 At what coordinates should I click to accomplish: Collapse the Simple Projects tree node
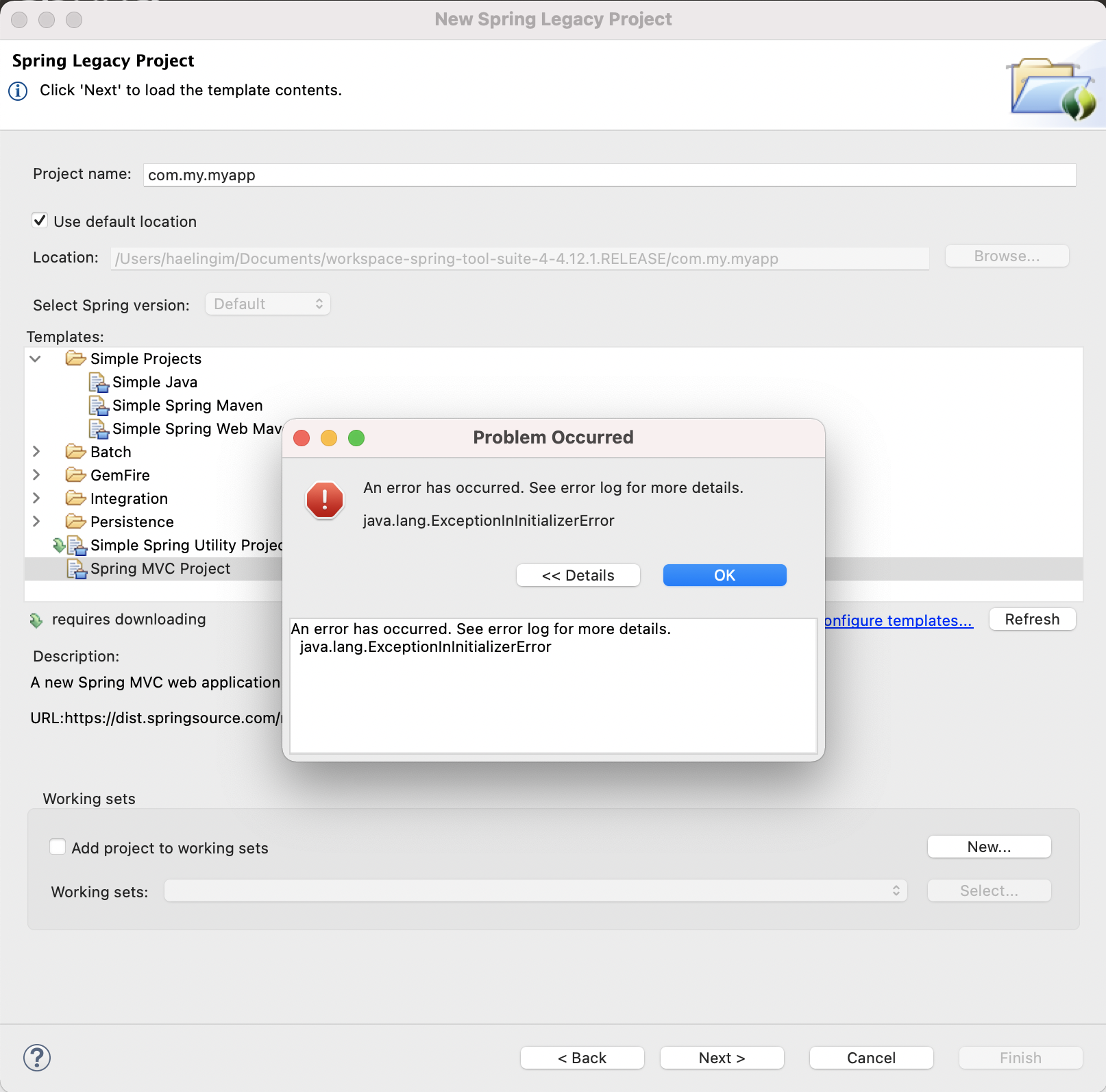pyautogui.click(x=36, y=359)
